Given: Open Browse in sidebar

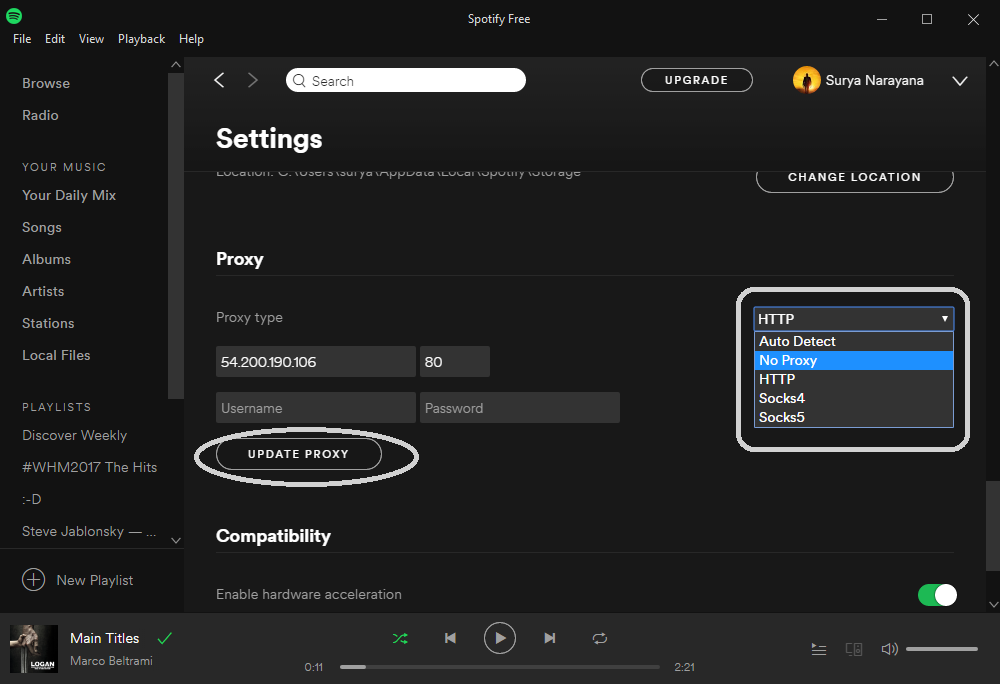Looking at the screenshot, I should (x=46, y=84).
